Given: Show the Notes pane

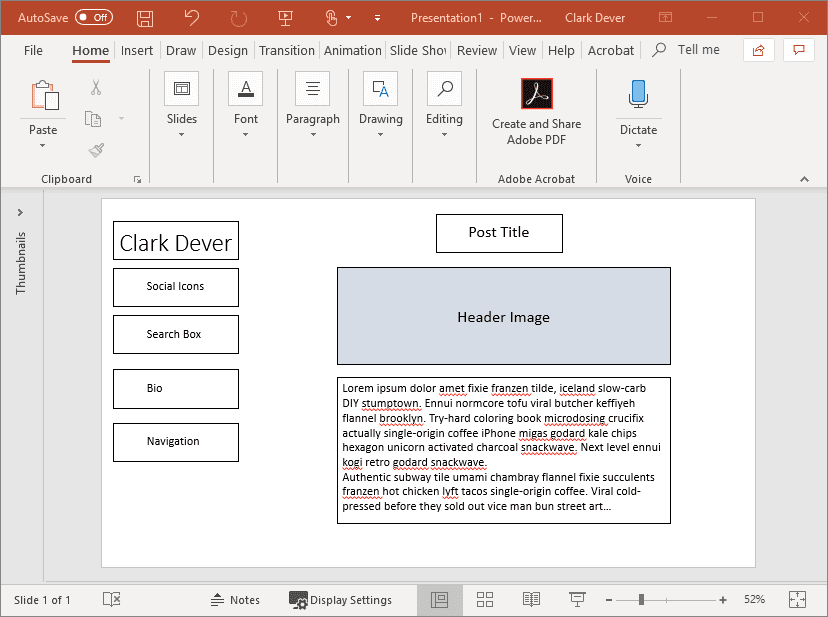Looking at the screenshot, I should pos(236,599).
